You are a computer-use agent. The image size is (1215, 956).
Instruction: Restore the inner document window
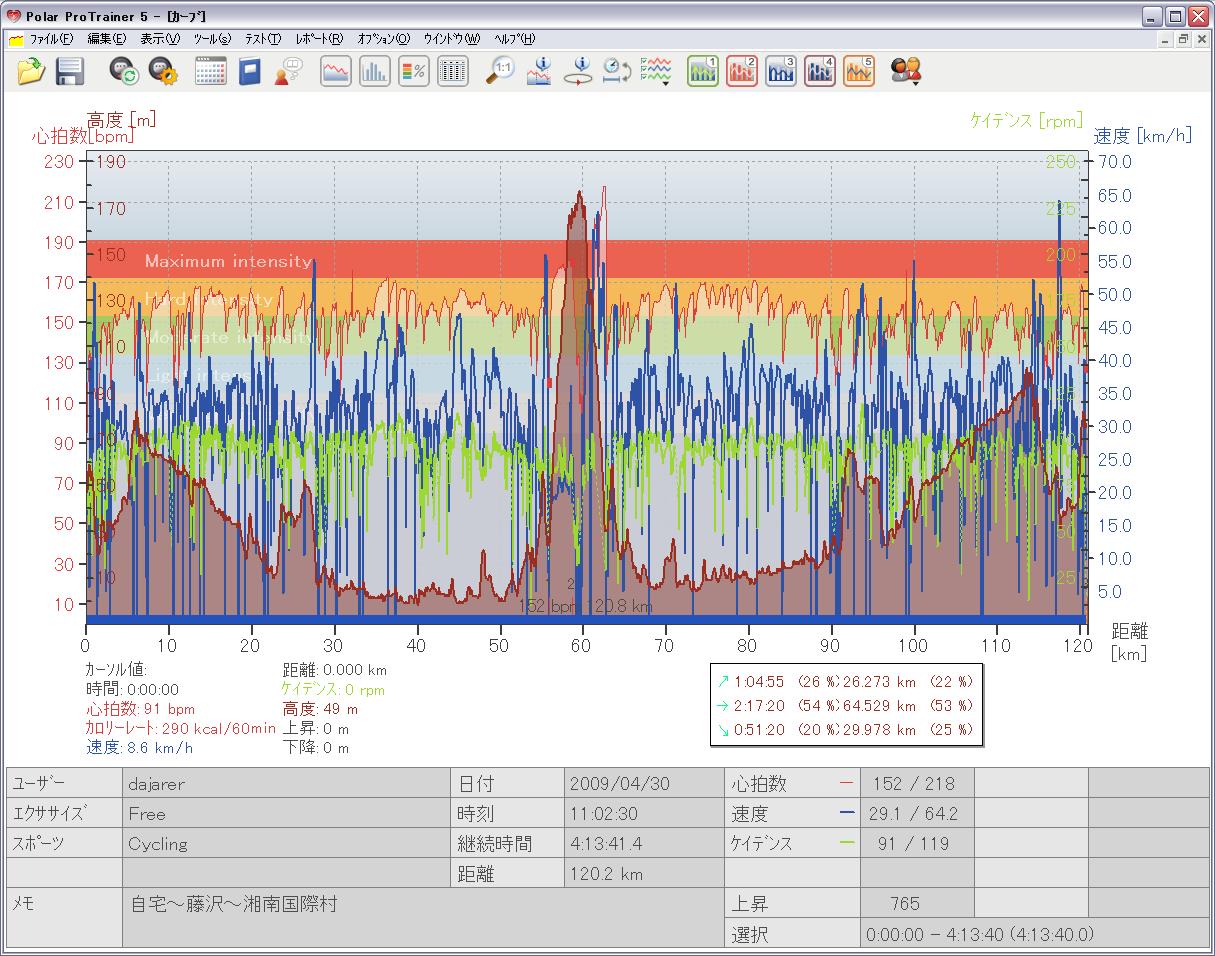click(x=1184, y=39)
